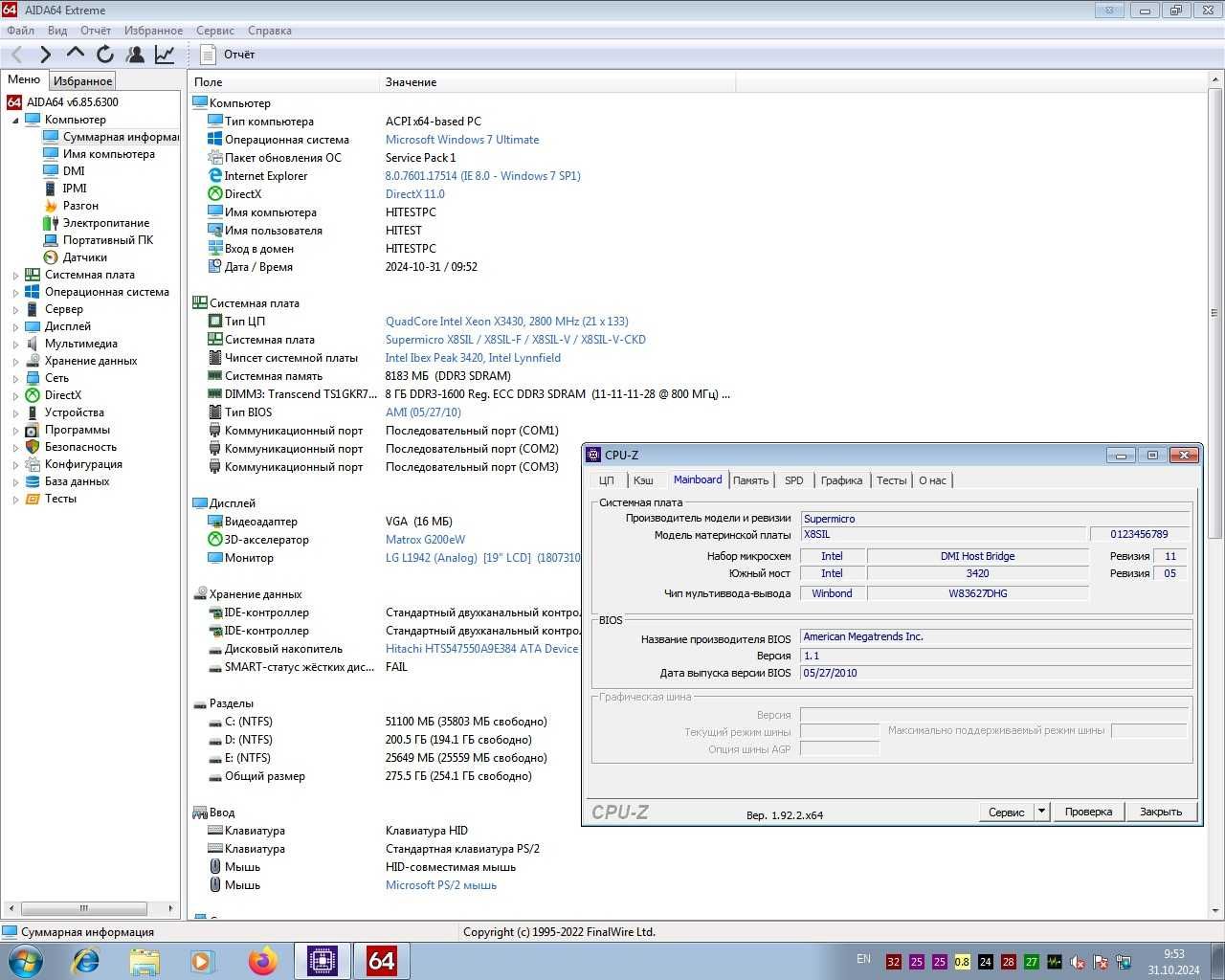1225x980 pixels.
Task: Click the Конфигурация tree icon
Action: coord(33,464)
